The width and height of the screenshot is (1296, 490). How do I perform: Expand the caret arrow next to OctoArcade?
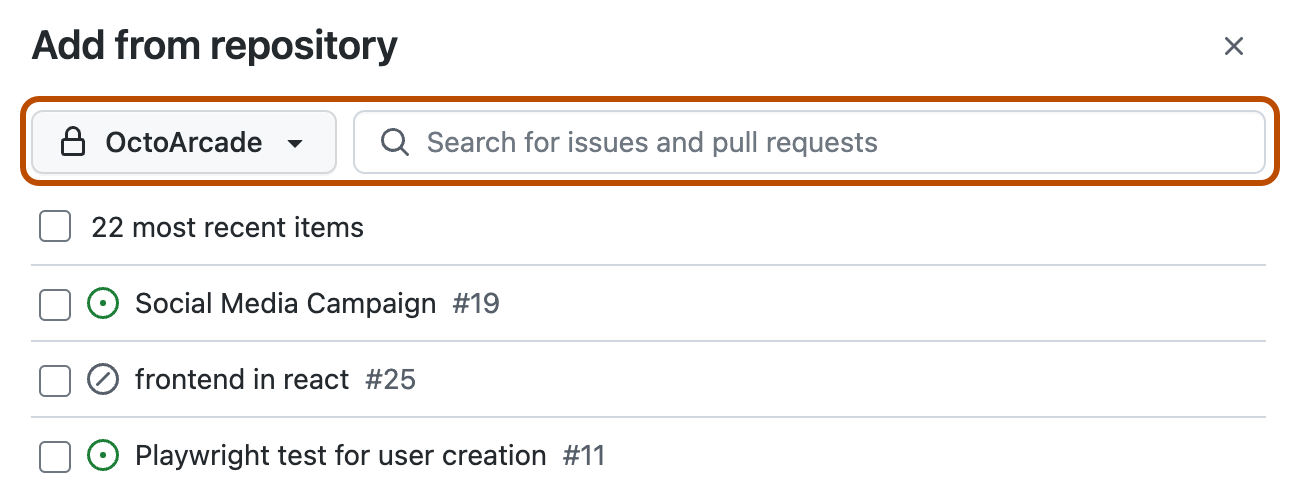point(295,143)
